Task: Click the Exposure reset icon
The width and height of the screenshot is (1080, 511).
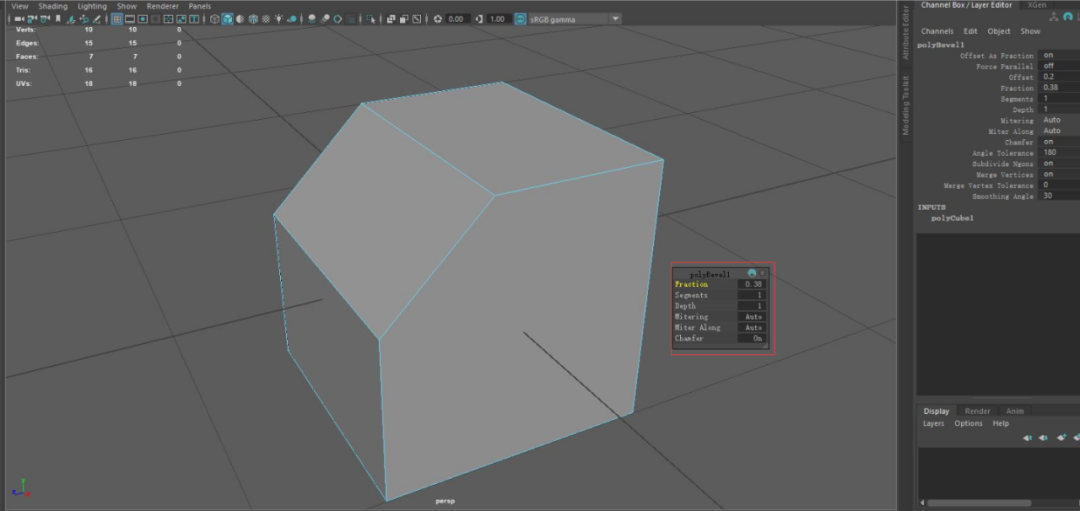Action: [x=438, y=19]
